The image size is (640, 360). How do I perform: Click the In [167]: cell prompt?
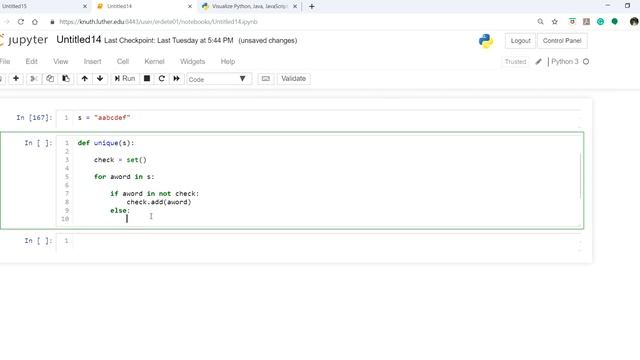(x=34, y=118)
